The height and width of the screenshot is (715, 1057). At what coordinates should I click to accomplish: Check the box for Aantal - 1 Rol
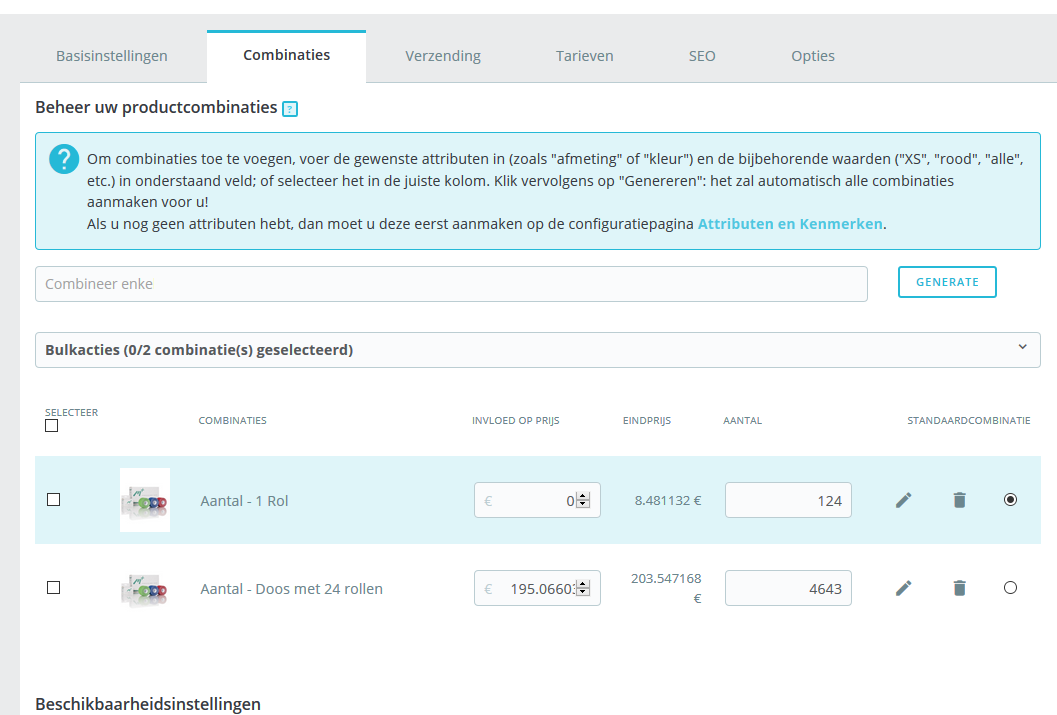coord(53,499)
